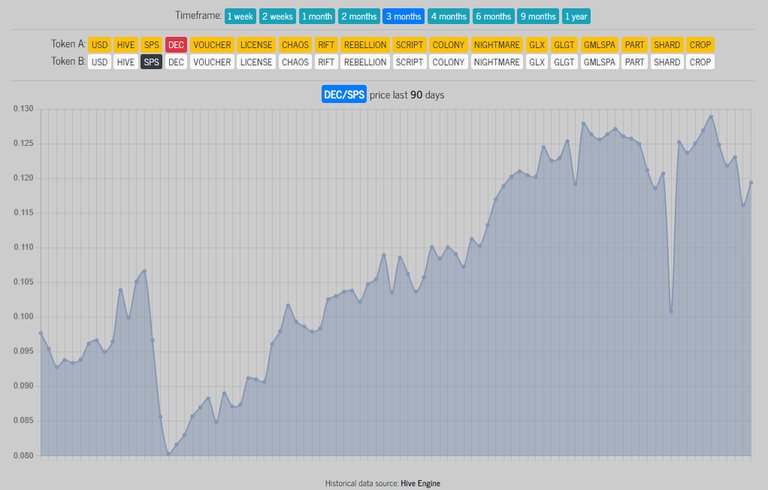The height and width of the screenshot is (490, 768).
Task: Click the DEC/SPS pair badge
Action: click(x=344, y=95)
